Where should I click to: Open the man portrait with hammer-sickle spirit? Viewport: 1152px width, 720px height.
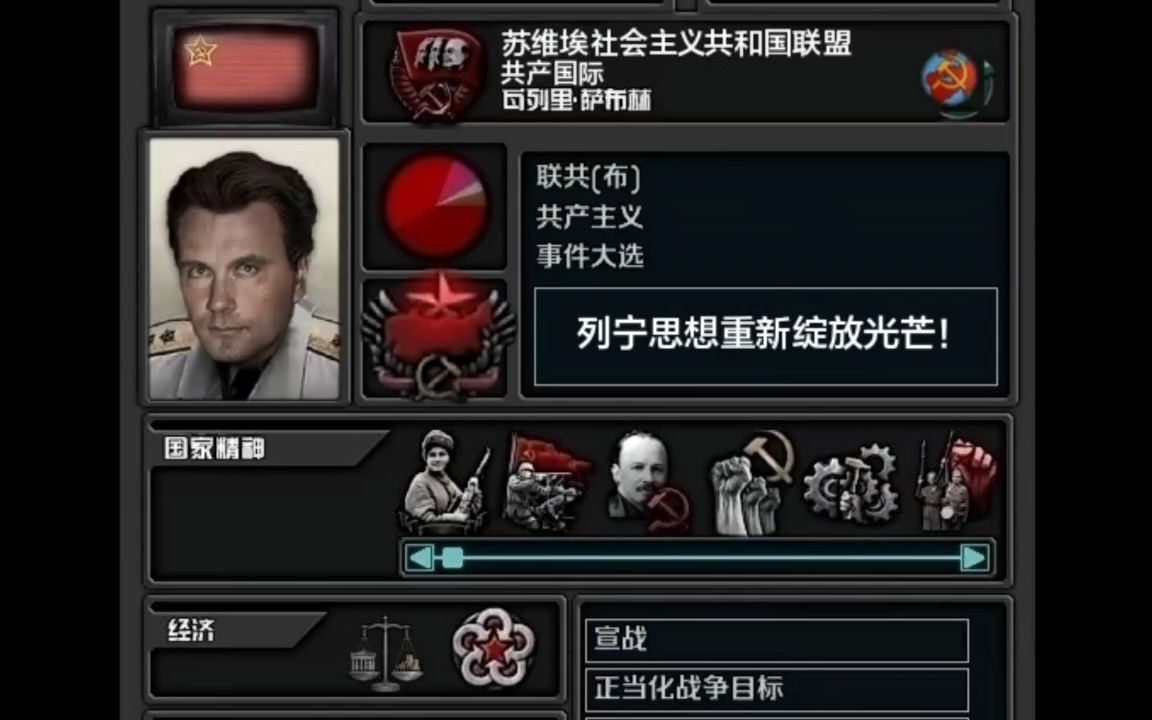point(649,480)
